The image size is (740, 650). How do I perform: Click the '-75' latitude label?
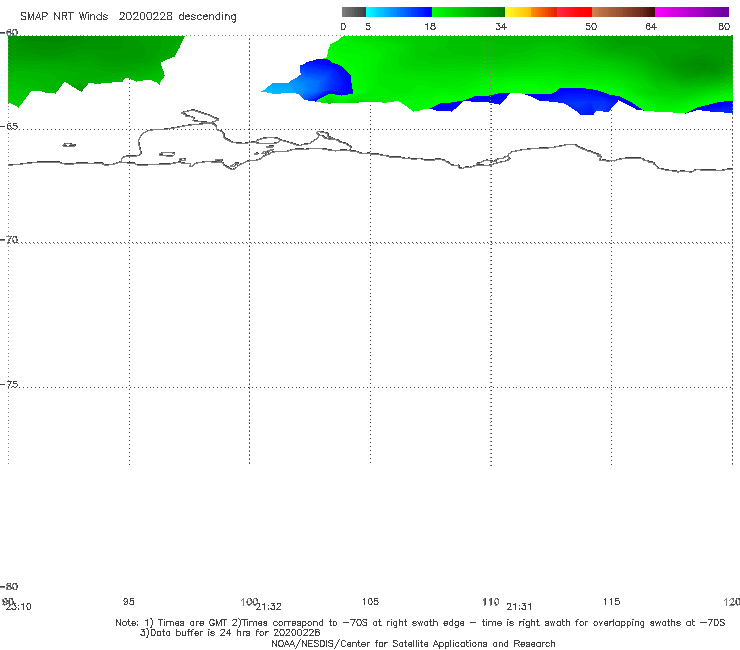point(9,384)
